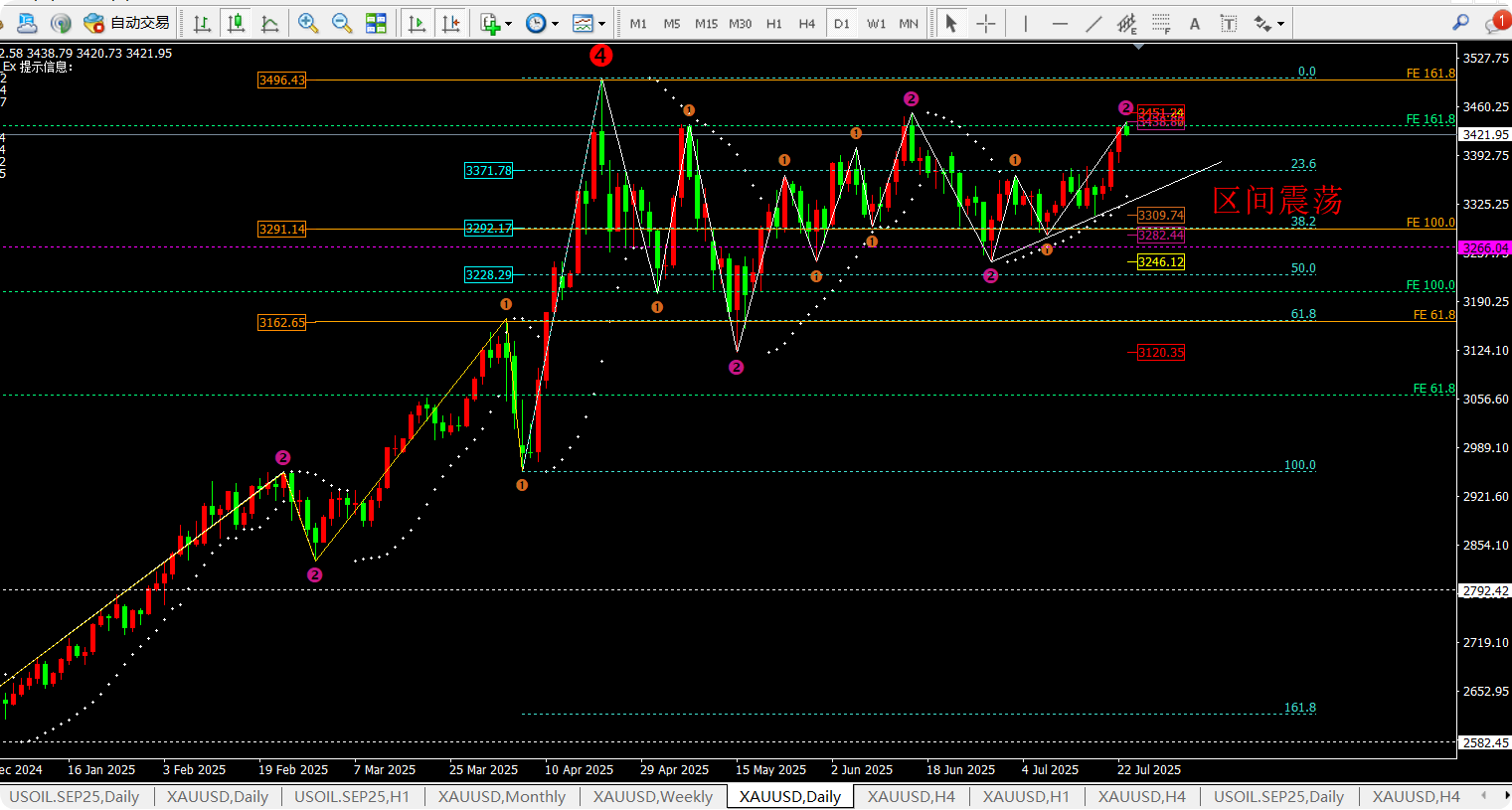
Task: Switch timeframe to W1
Action: pos(876,23)
